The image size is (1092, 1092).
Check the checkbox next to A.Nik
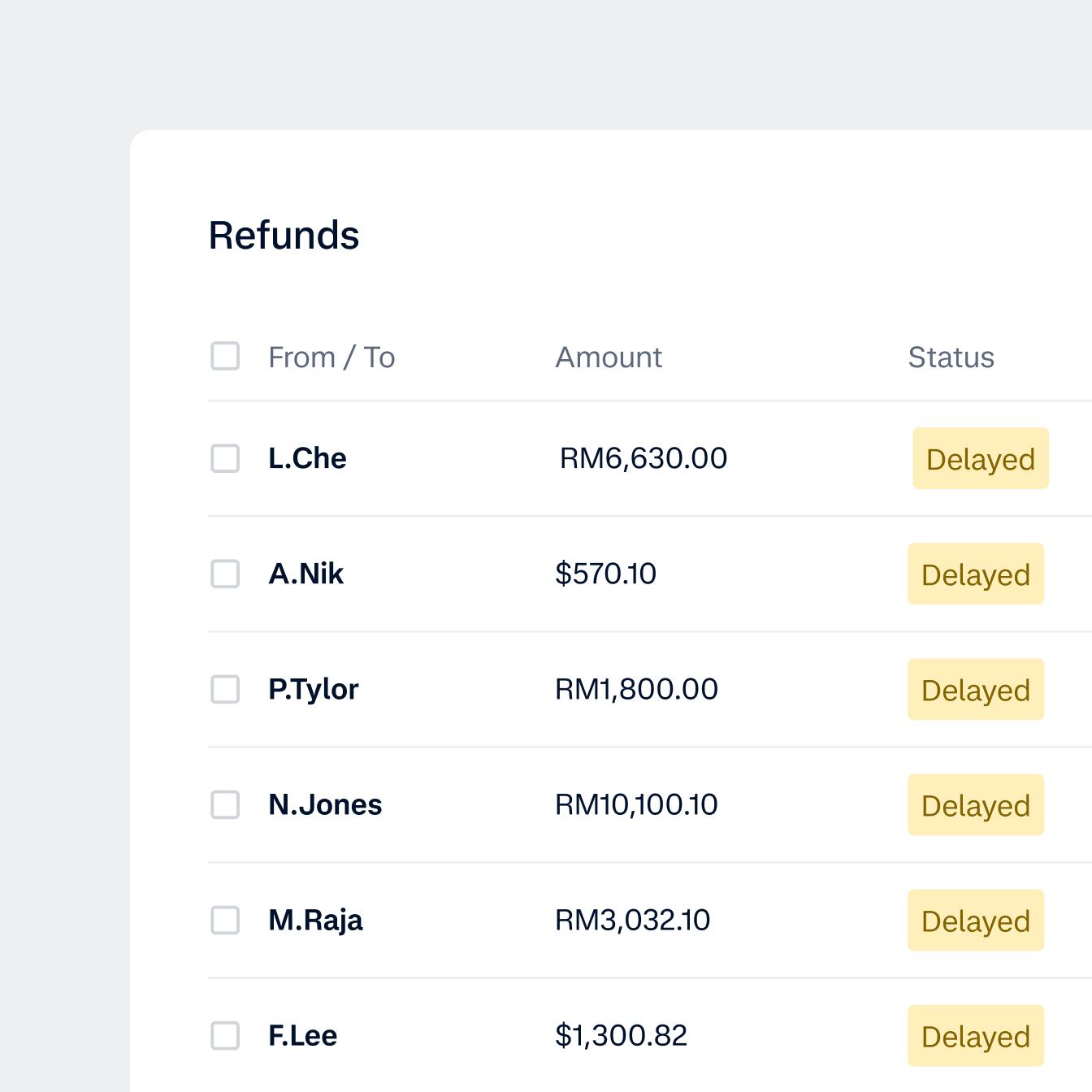[225, 573]
